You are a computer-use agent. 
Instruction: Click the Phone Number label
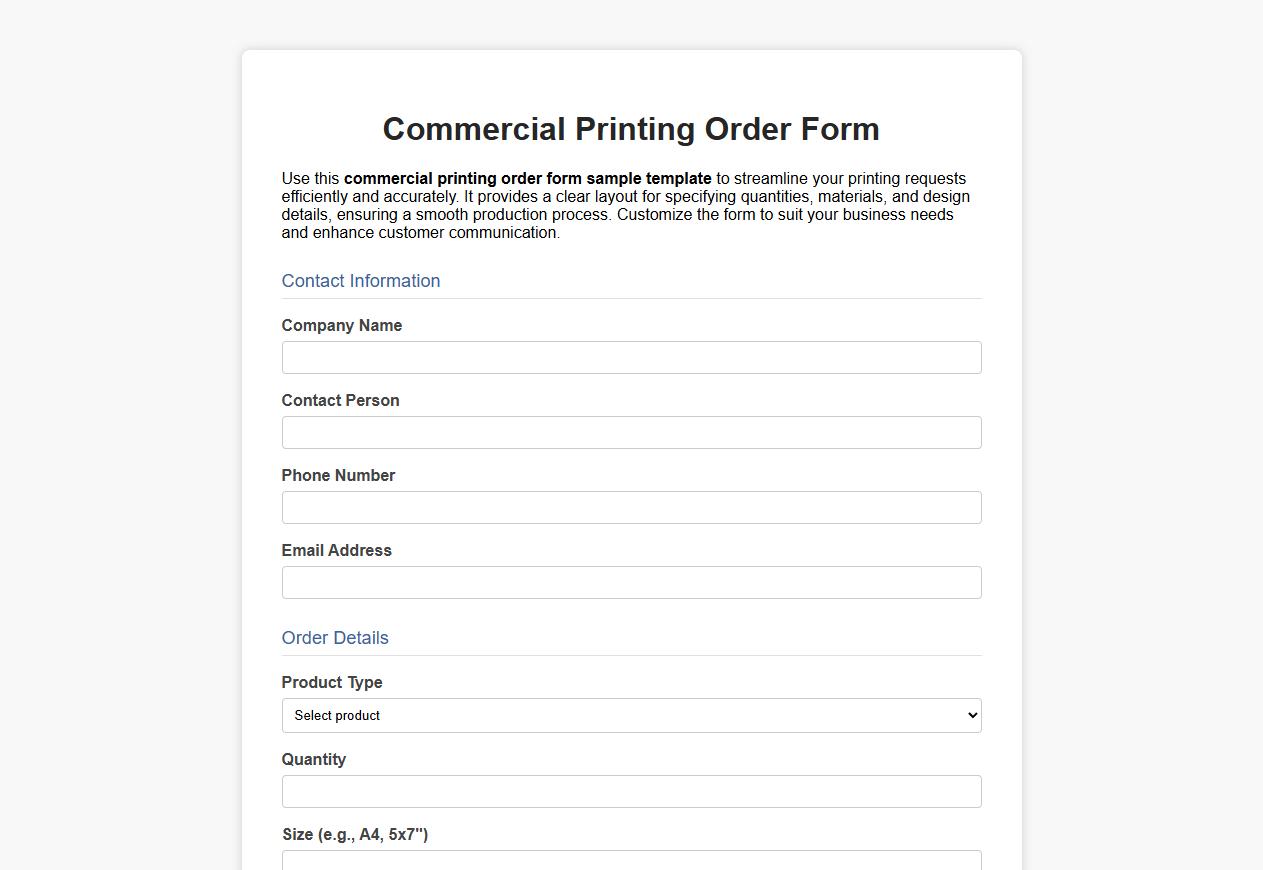338,475
